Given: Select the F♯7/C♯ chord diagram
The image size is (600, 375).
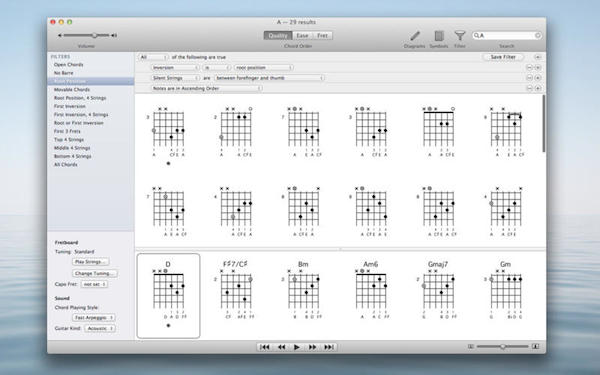Looking at the screenshot, I should coord(235,292).
